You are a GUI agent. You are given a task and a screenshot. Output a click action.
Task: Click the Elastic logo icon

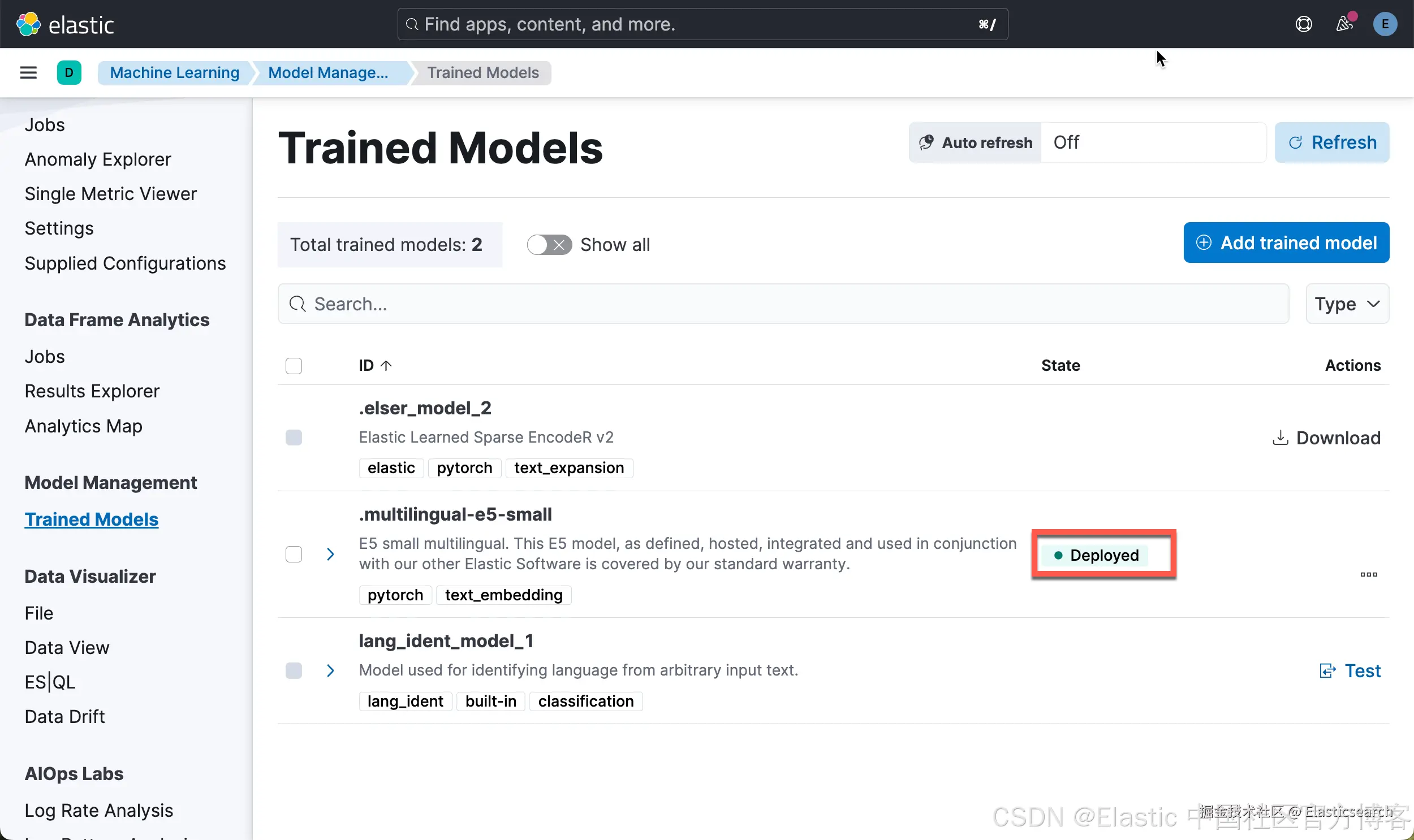pos(28,24)
